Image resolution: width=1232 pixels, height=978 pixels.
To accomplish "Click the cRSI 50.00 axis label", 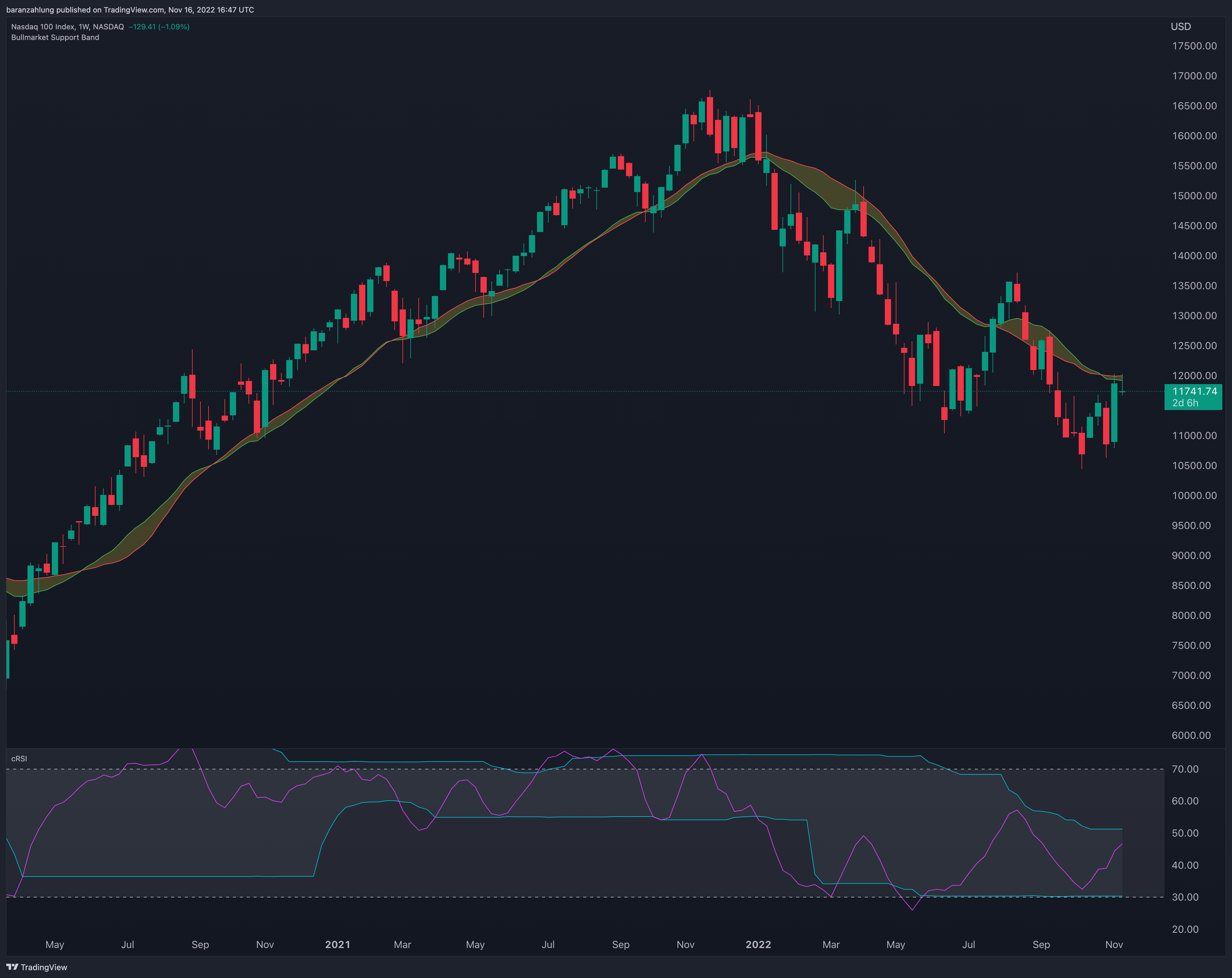I will 1185,833.
